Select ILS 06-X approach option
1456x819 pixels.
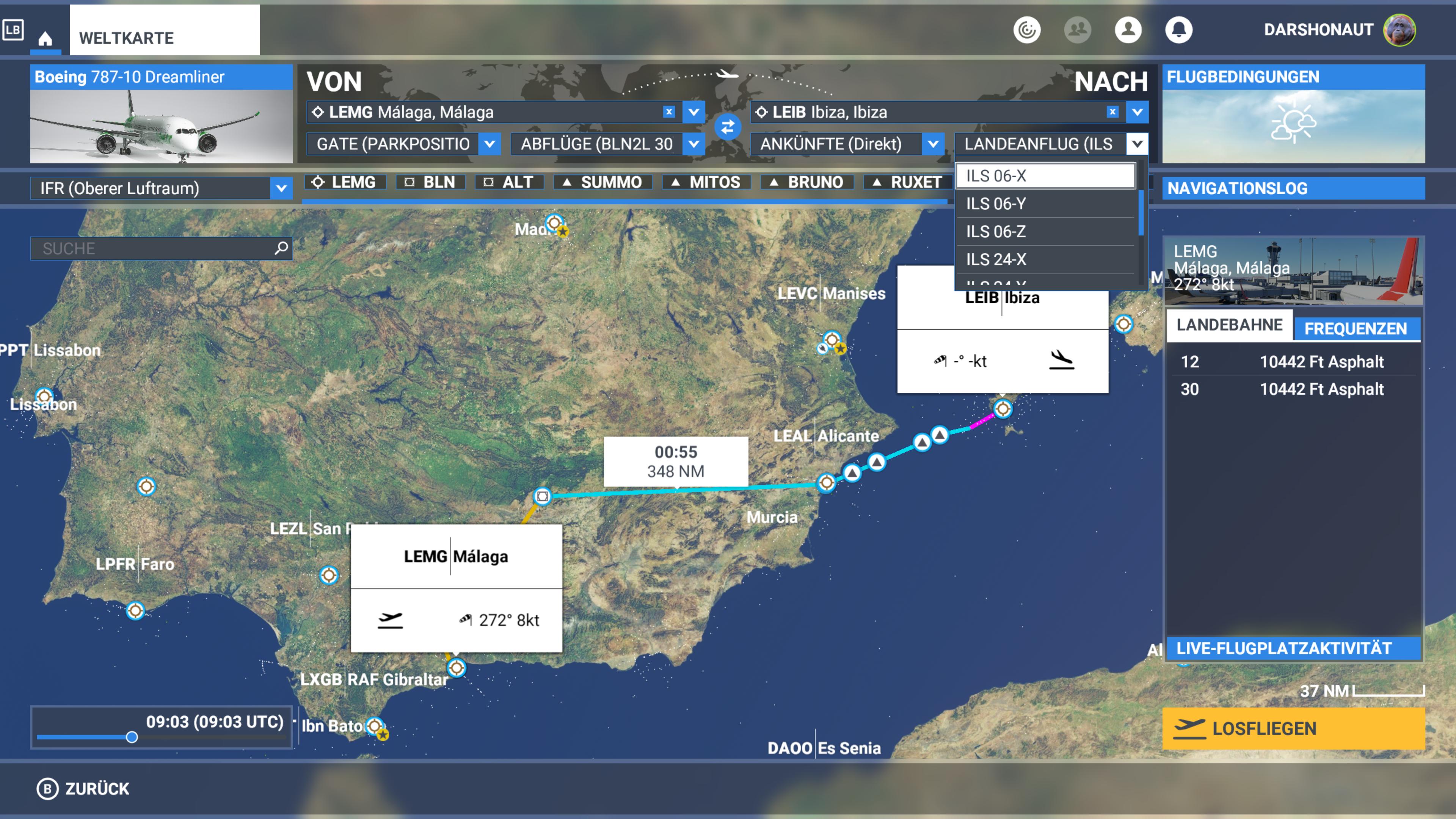coord(1046,176)
